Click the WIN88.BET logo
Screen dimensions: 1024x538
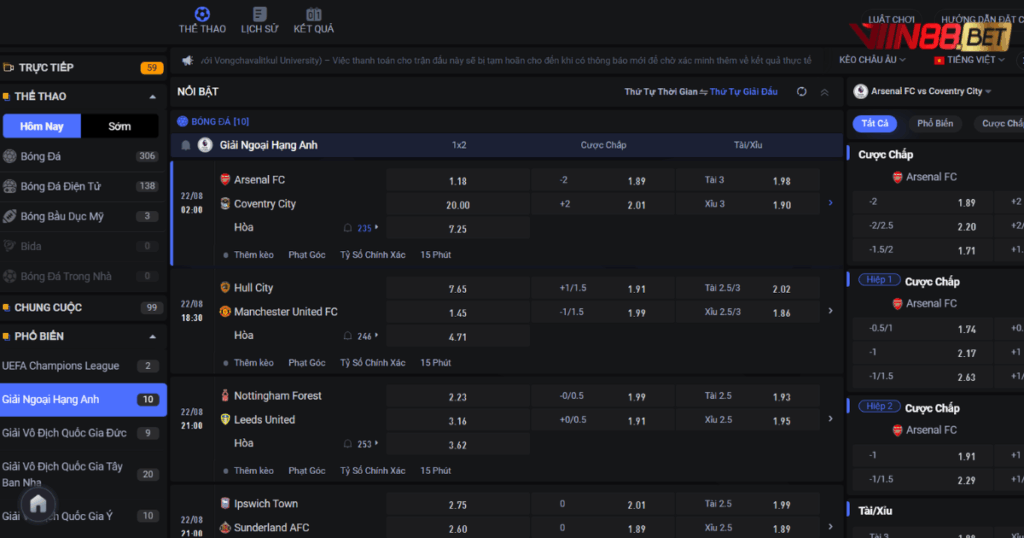pyautogui.click(x=929, y=37)
